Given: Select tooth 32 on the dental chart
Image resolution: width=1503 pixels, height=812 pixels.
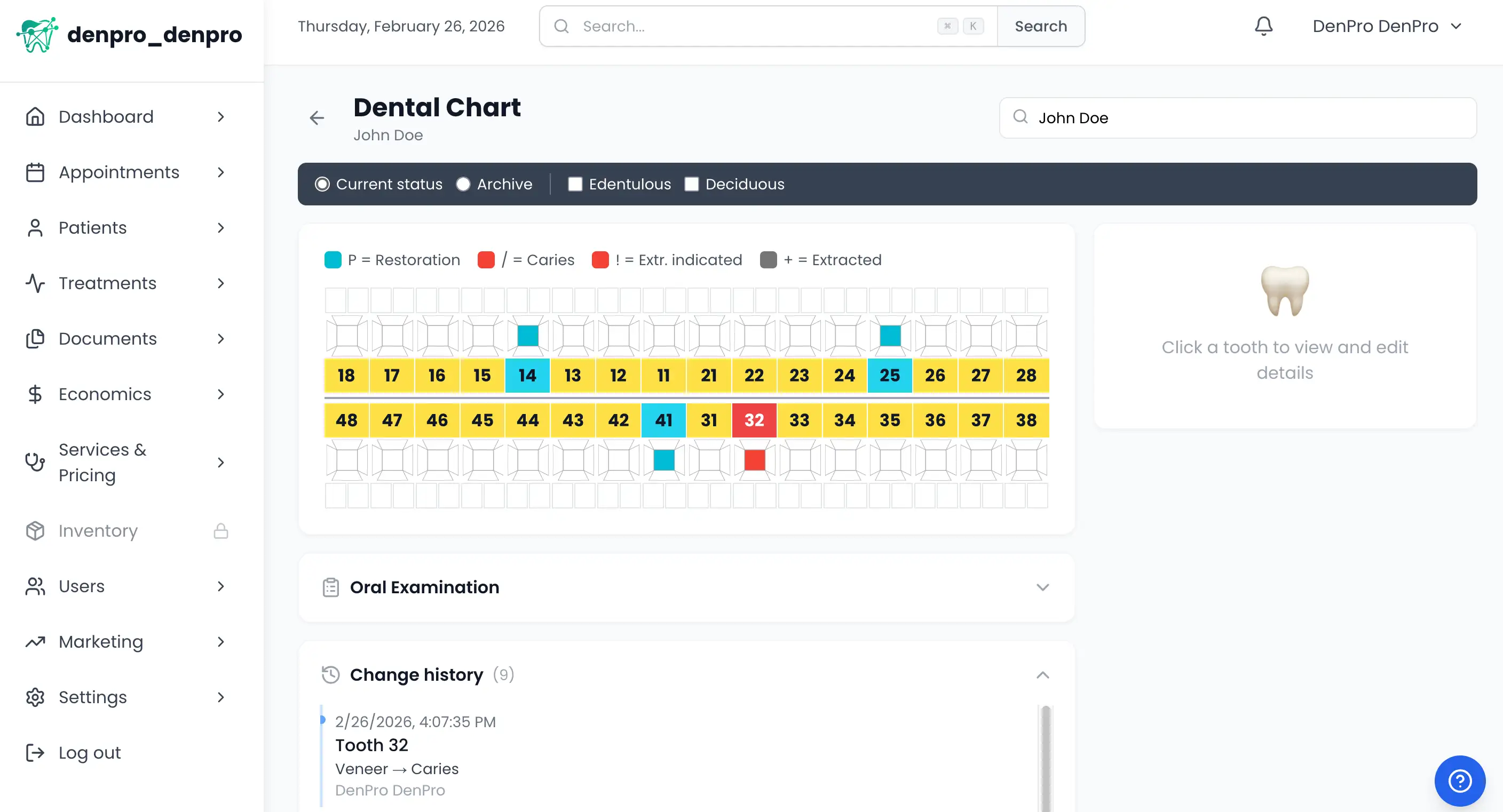Looking at the screenshot, I should coord(754,420).
